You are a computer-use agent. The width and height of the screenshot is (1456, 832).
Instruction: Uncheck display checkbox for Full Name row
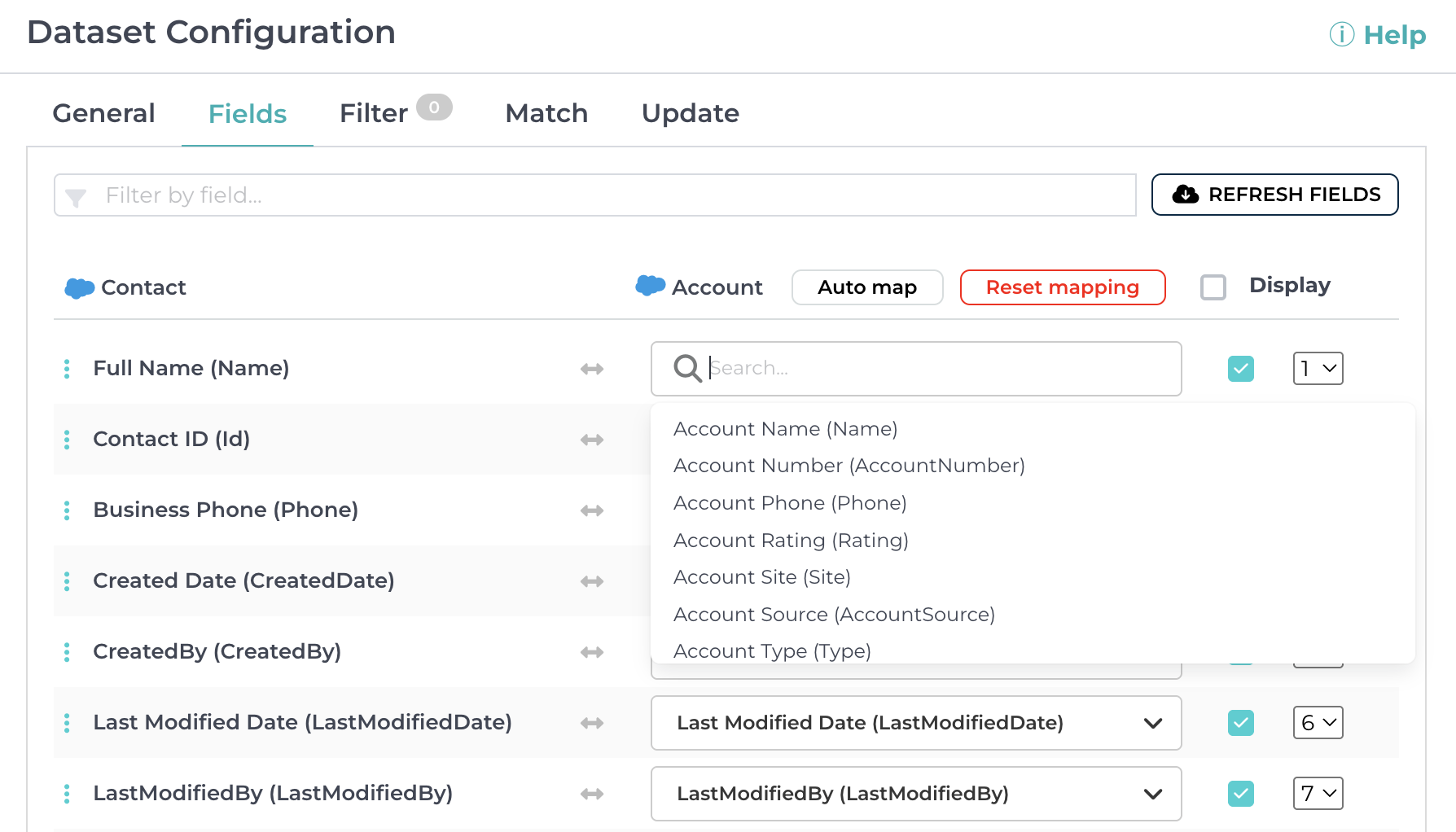pos(1240,369)
